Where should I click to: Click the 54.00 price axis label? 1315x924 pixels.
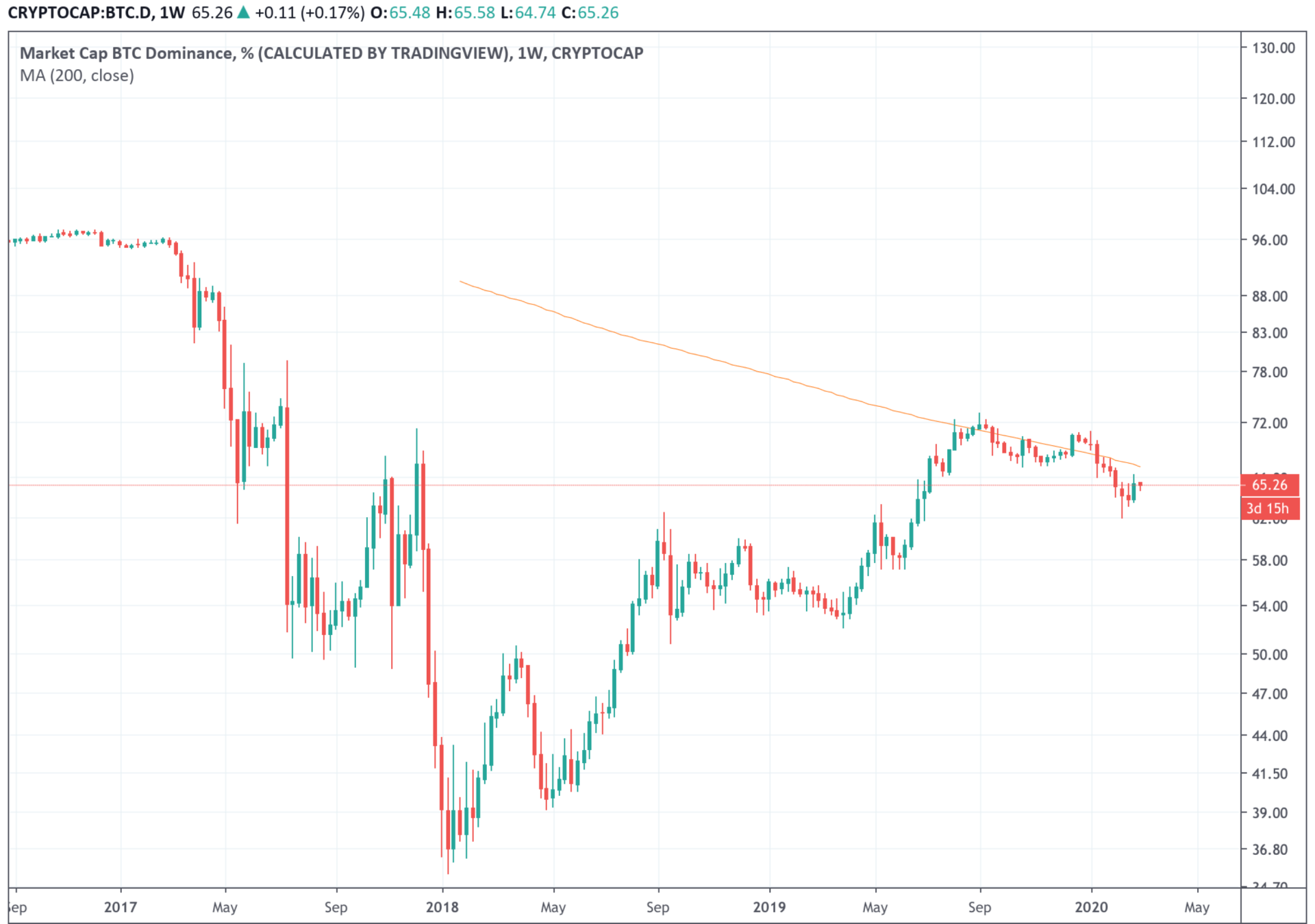point(1269,607)
